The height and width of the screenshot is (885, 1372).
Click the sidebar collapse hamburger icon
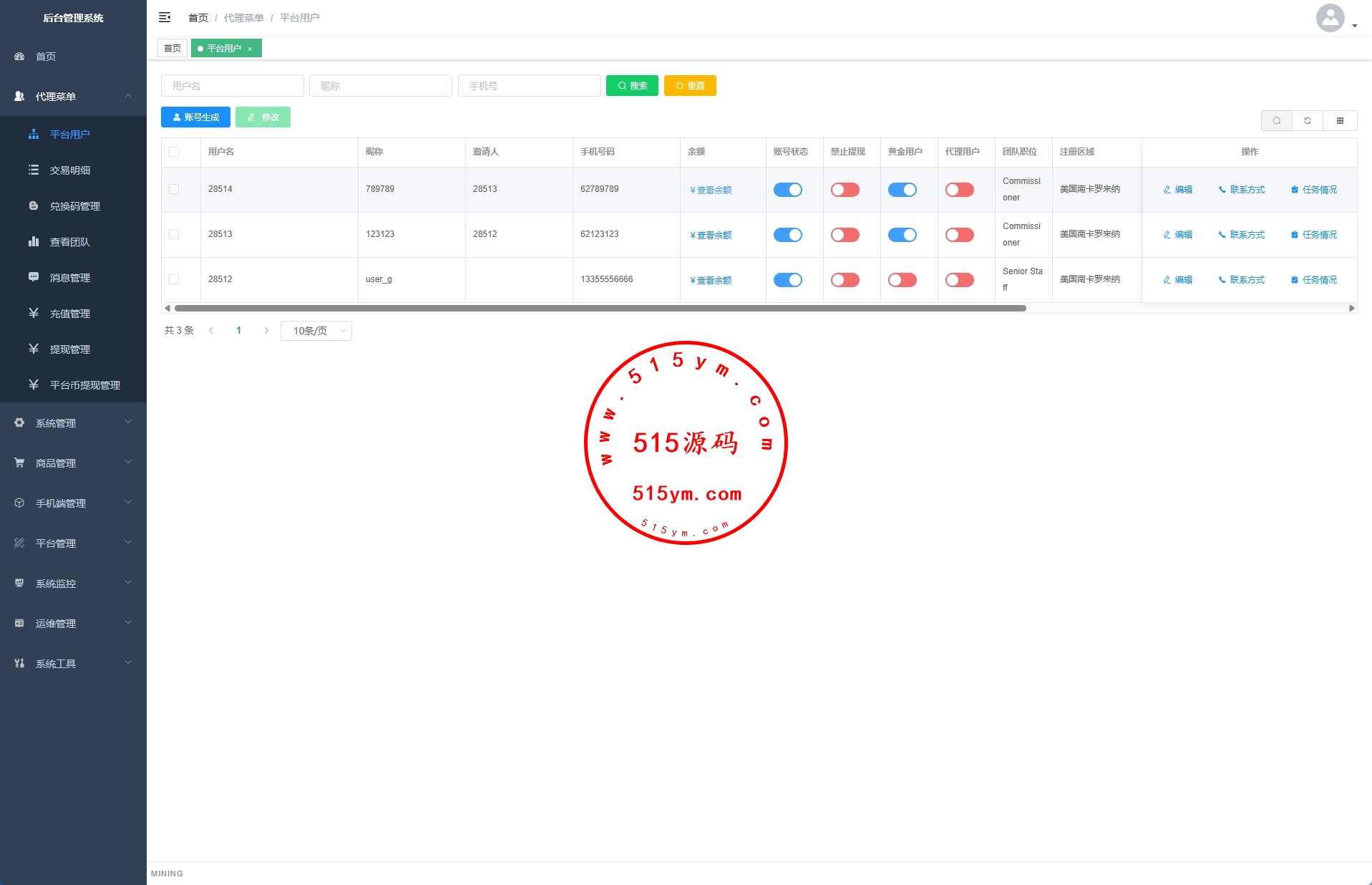(x=165, y=17)
